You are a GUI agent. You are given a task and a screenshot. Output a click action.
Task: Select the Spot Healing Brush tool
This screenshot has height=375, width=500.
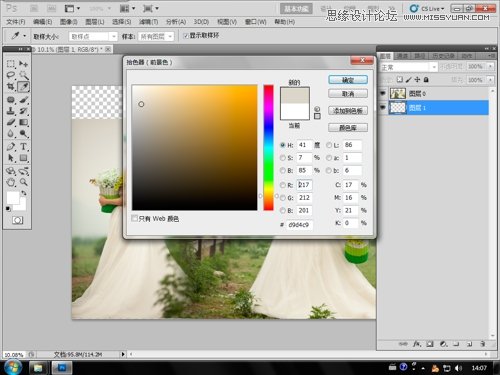point(11,100)
